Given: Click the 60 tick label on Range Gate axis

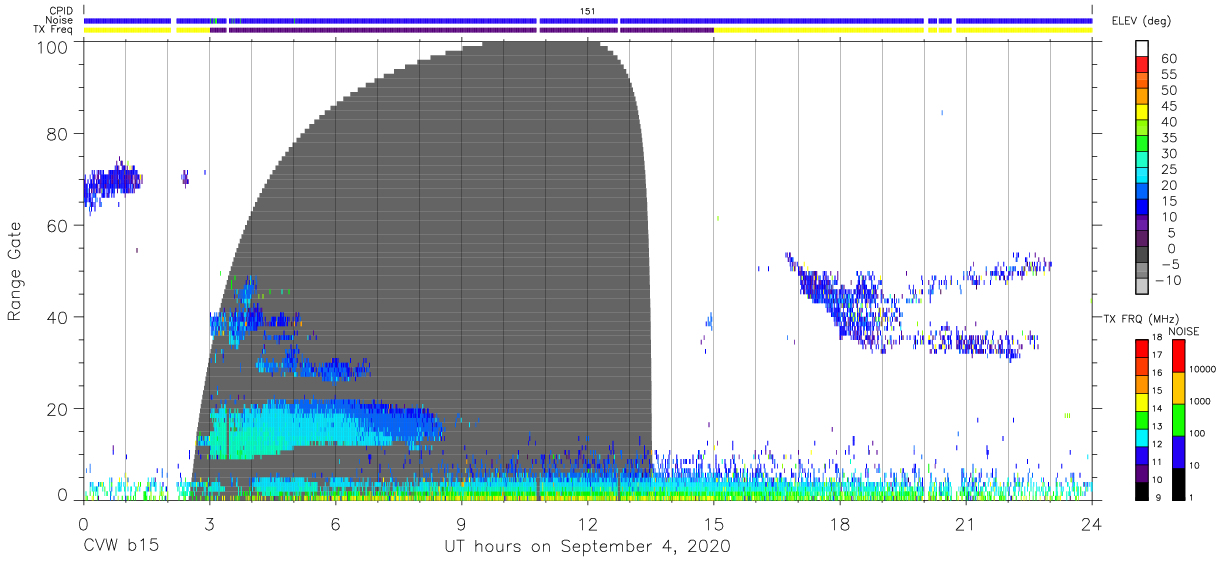Looking at the screenshot, I should pyautogui.click(x=58, y=225).
